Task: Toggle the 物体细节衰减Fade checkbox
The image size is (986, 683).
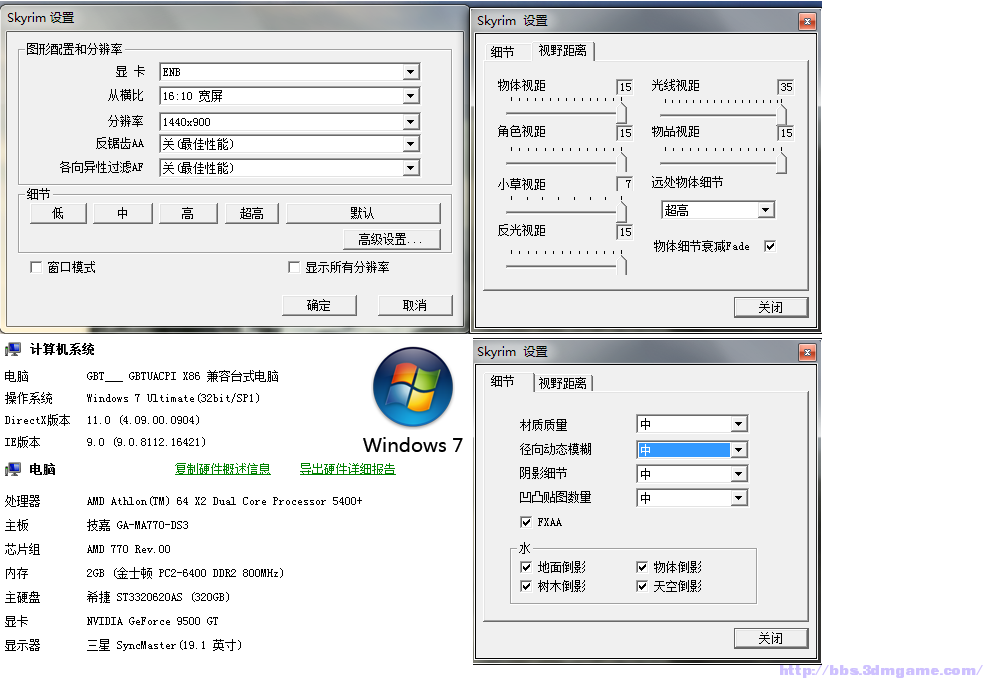Action: (x=770, y=246)
